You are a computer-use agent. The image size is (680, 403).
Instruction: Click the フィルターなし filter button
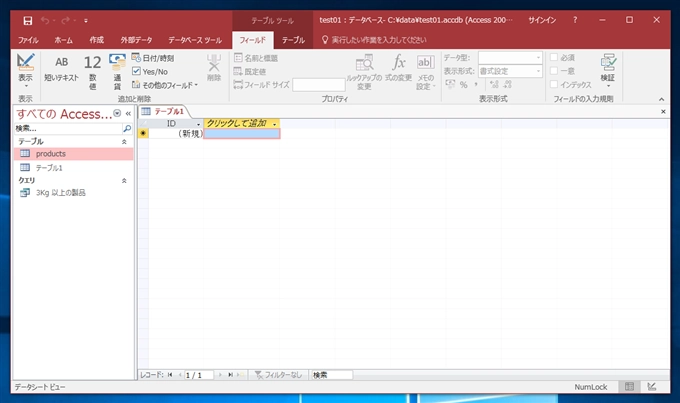(278, 375)
